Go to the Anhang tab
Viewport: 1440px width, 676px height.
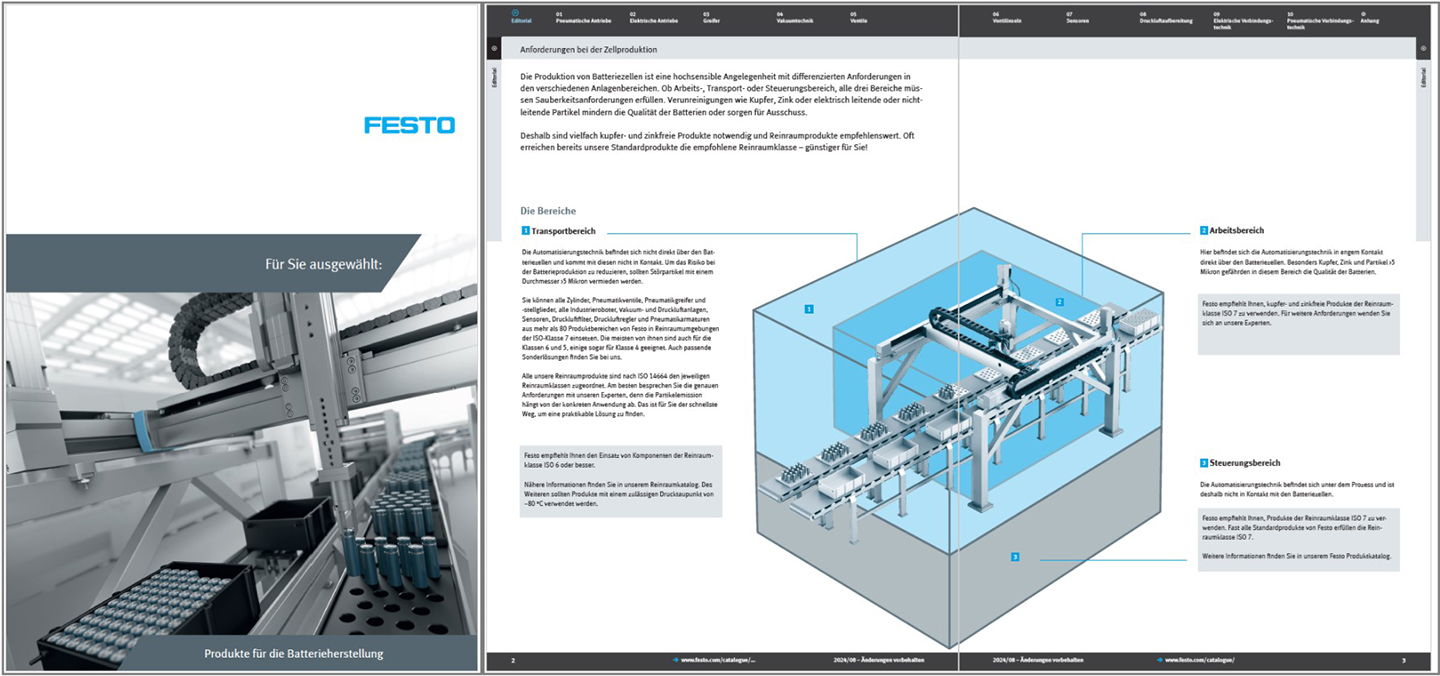(x=1369, y=18)
